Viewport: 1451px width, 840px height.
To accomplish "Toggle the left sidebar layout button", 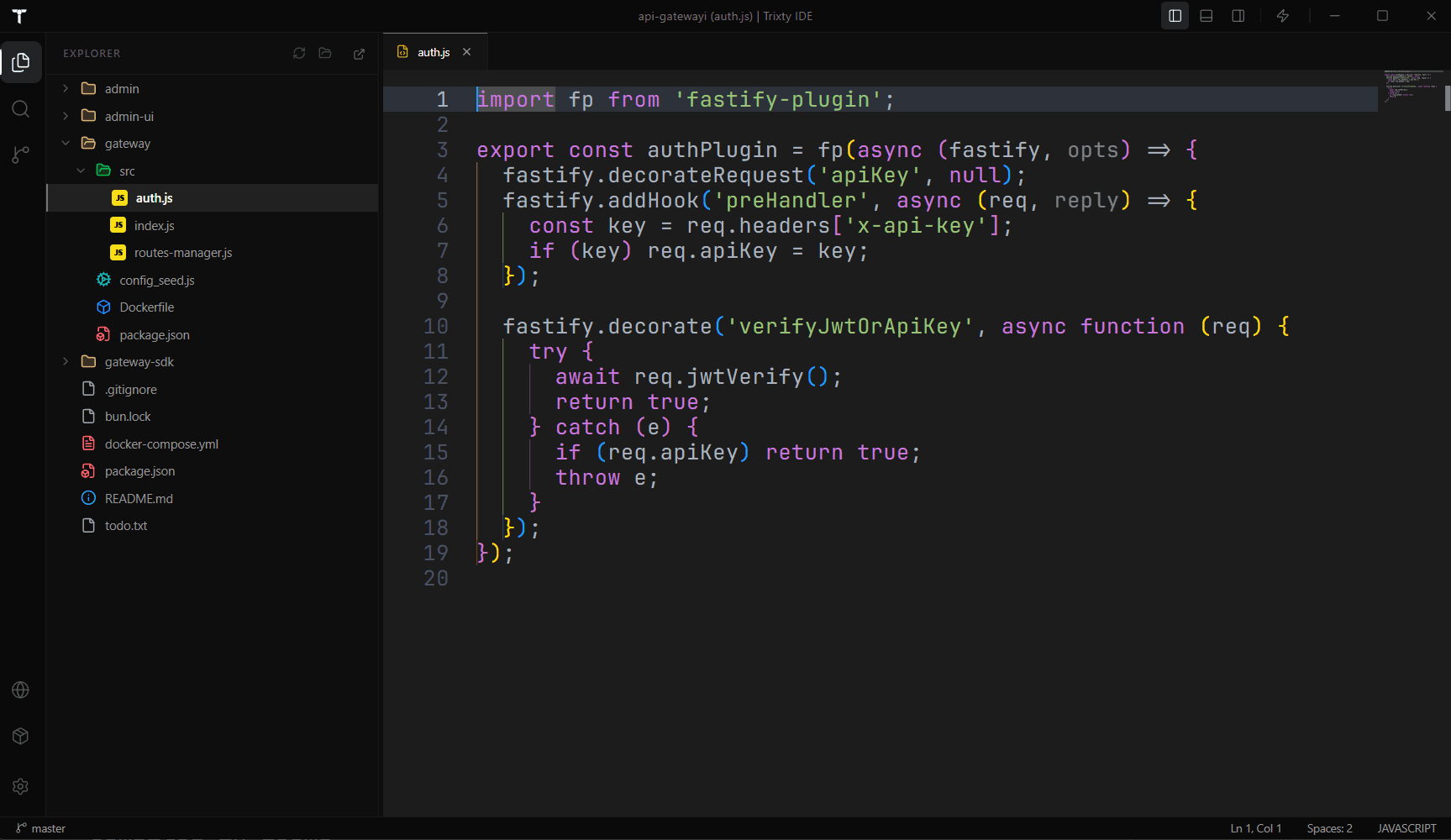I will click(x=1175, y=16).
